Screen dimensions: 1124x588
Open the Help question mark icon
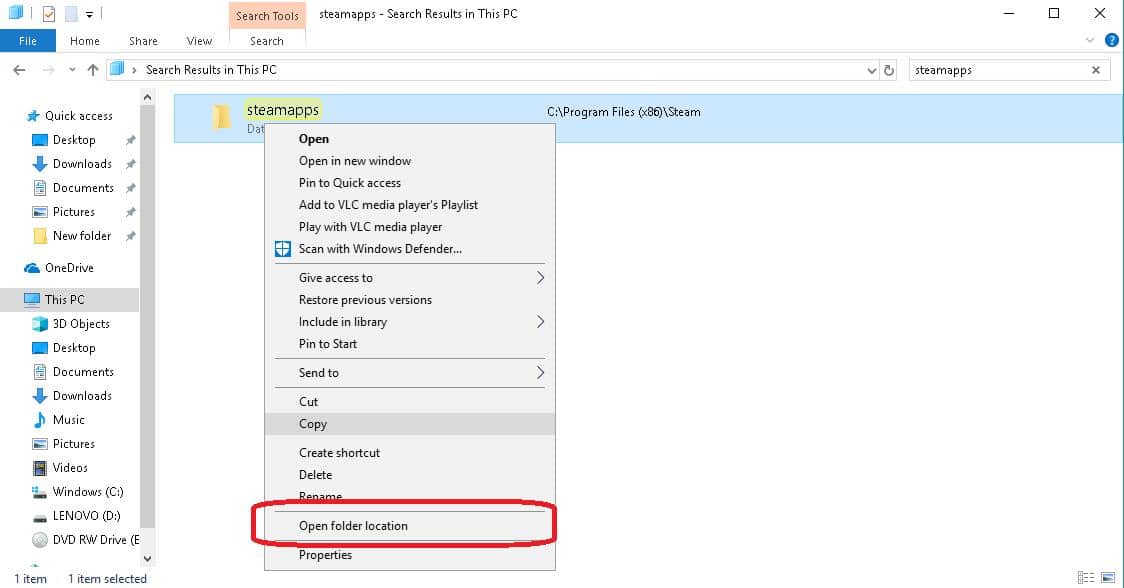pos(1112,40)
